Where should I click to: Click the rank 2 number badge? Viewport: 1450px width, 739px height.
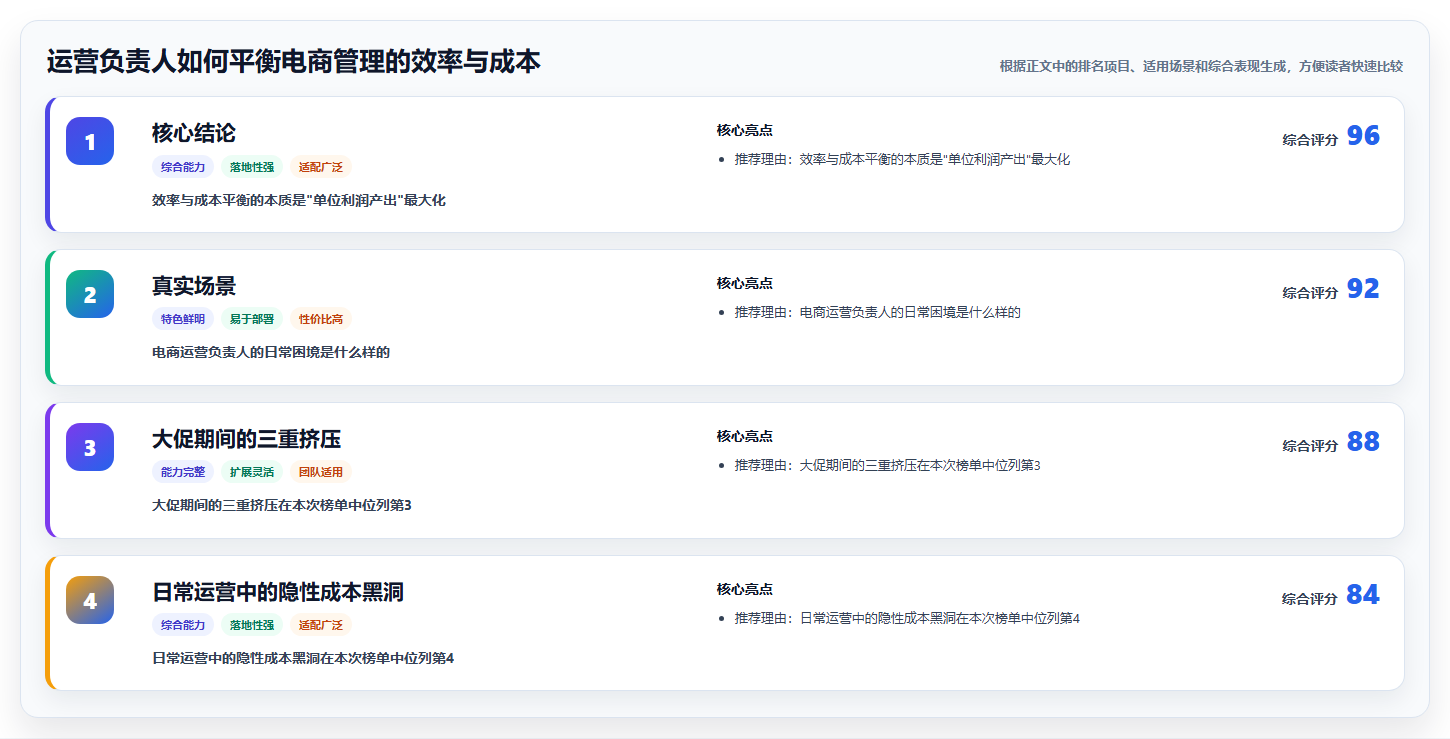tap(90, 294)
